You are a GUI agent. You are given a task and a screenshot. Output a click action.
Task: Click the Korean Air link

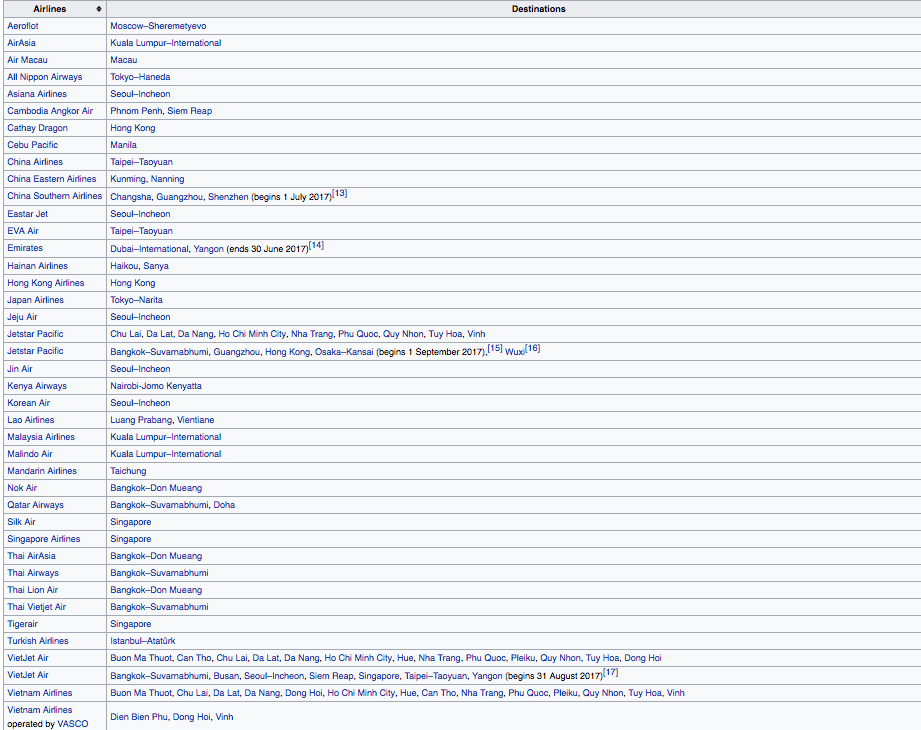(29, 403)
